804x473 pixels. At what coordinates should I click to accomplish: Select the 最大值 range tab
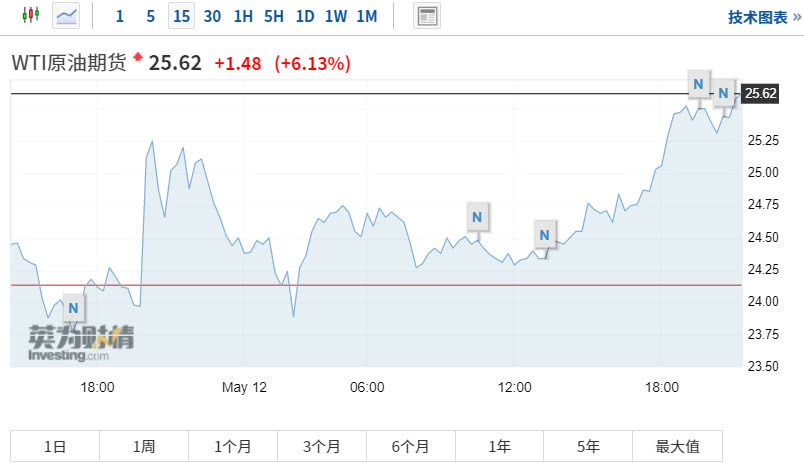tap(676, 447)
